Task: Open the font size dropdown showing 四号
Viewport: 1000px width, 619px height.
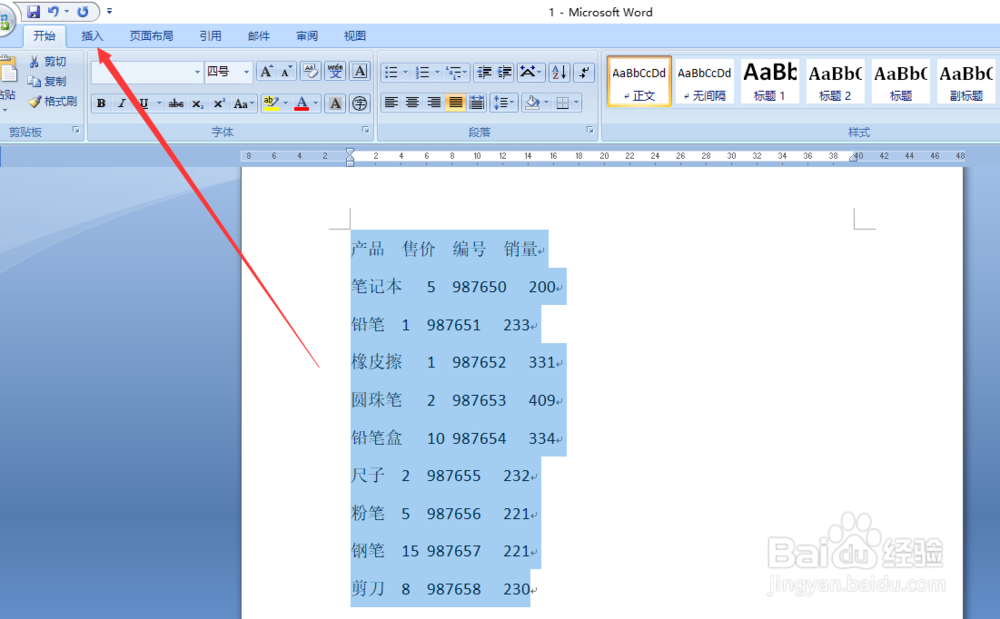Action: point(245,71)
